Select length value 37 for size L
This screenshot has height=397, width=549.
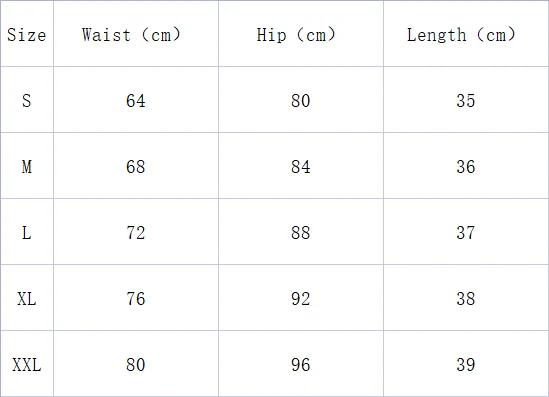[466, 233]
